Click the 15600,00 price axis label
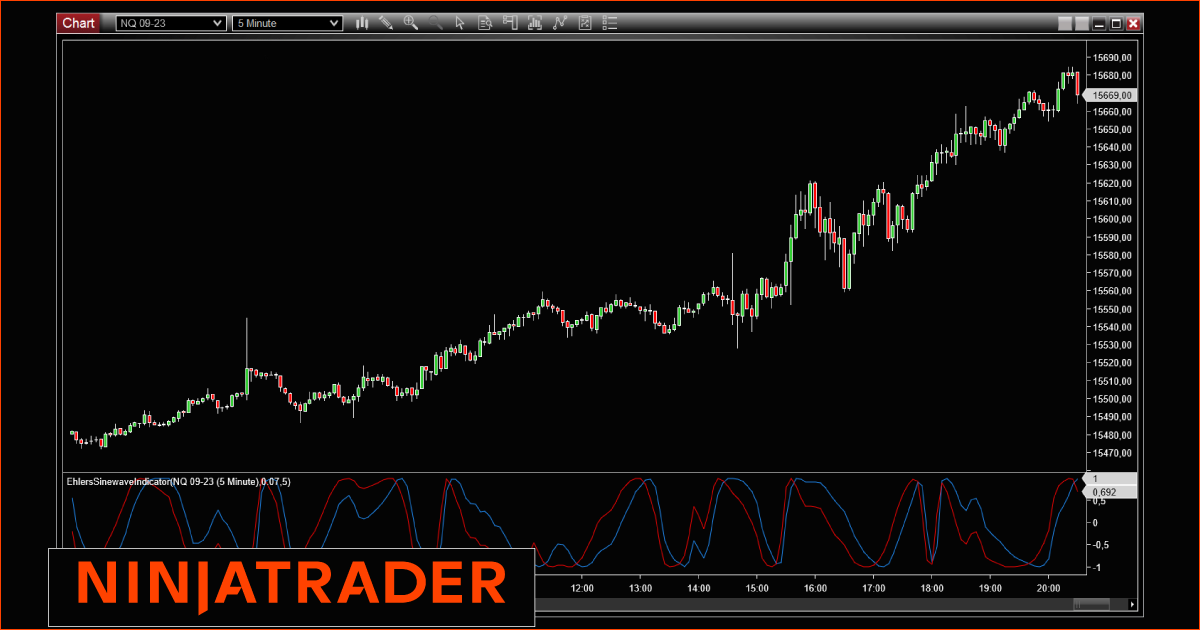1200x630 pixels. tap(1112, 219)
